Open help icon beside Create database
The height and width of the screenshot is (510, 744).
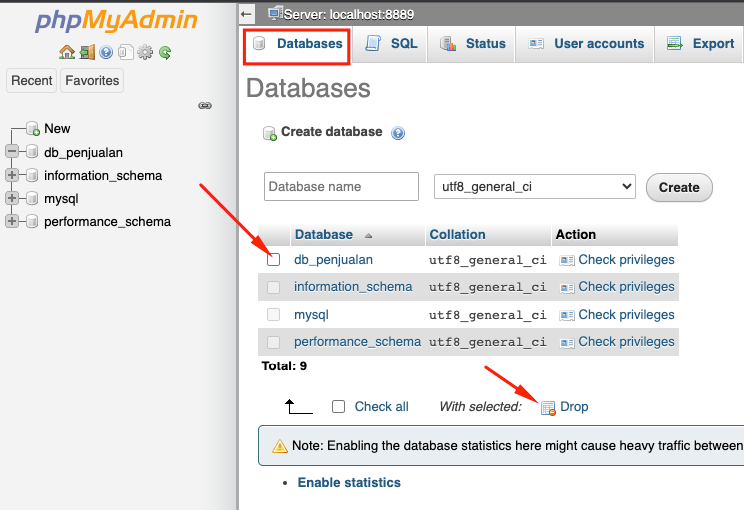[398, 133]
